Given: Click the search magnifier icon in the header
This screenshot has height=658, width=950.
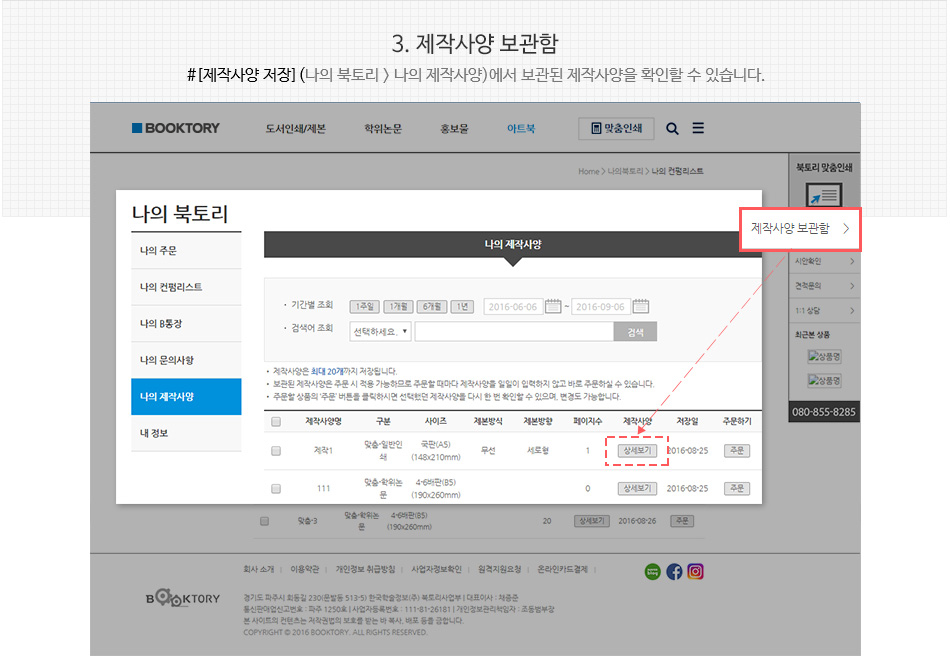Looking at the screenshot, I should pyautogui.click(x=672, y=128).
